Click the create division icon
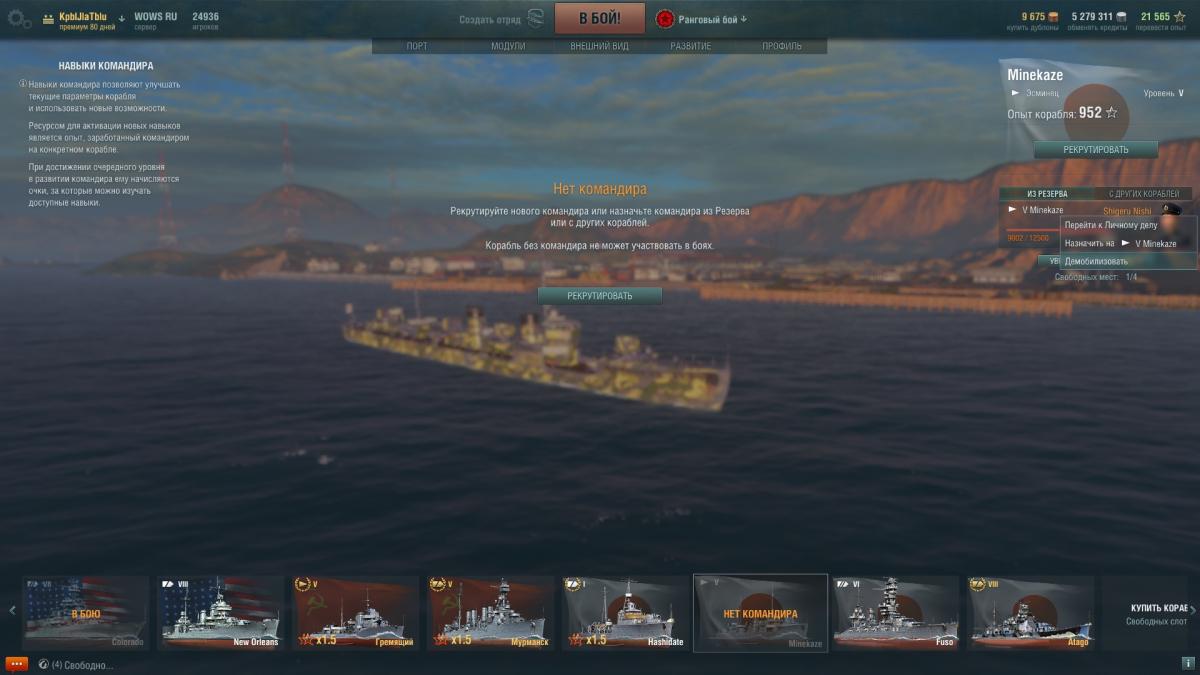 click(x=536, y=18)
